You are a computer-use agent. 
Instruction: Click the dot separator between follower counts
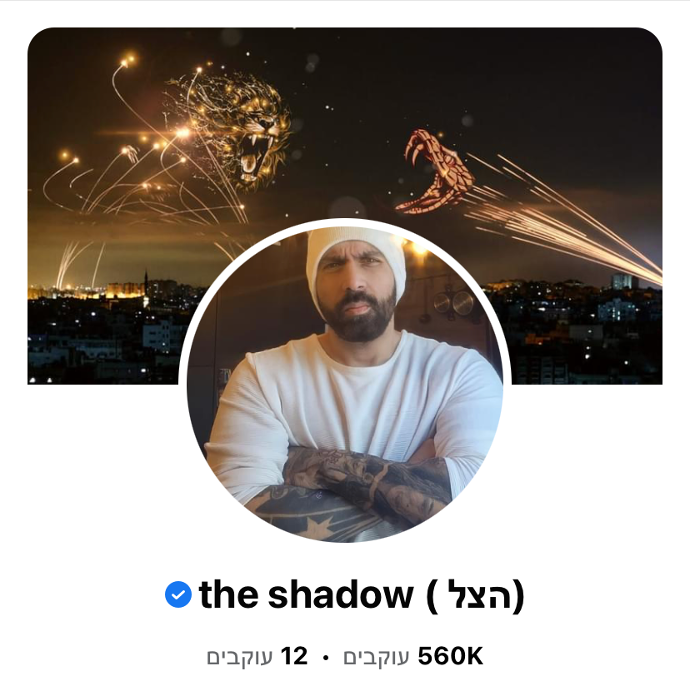325,657
